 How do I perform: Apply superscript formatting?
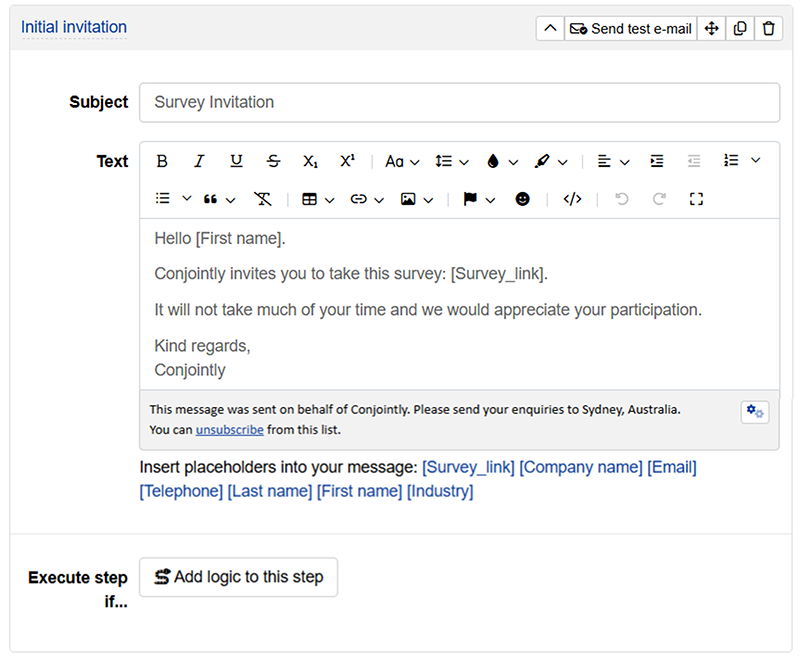(347, 161)
